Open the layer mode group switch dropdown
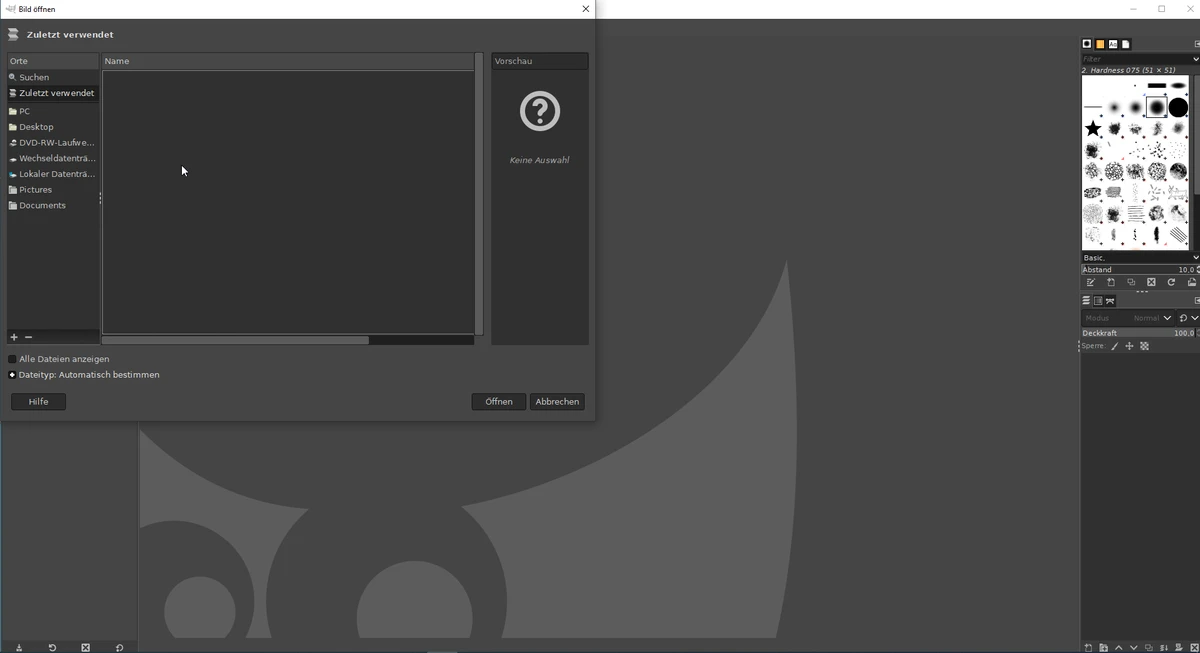 pyautogui.click(x=1188, y=318)
